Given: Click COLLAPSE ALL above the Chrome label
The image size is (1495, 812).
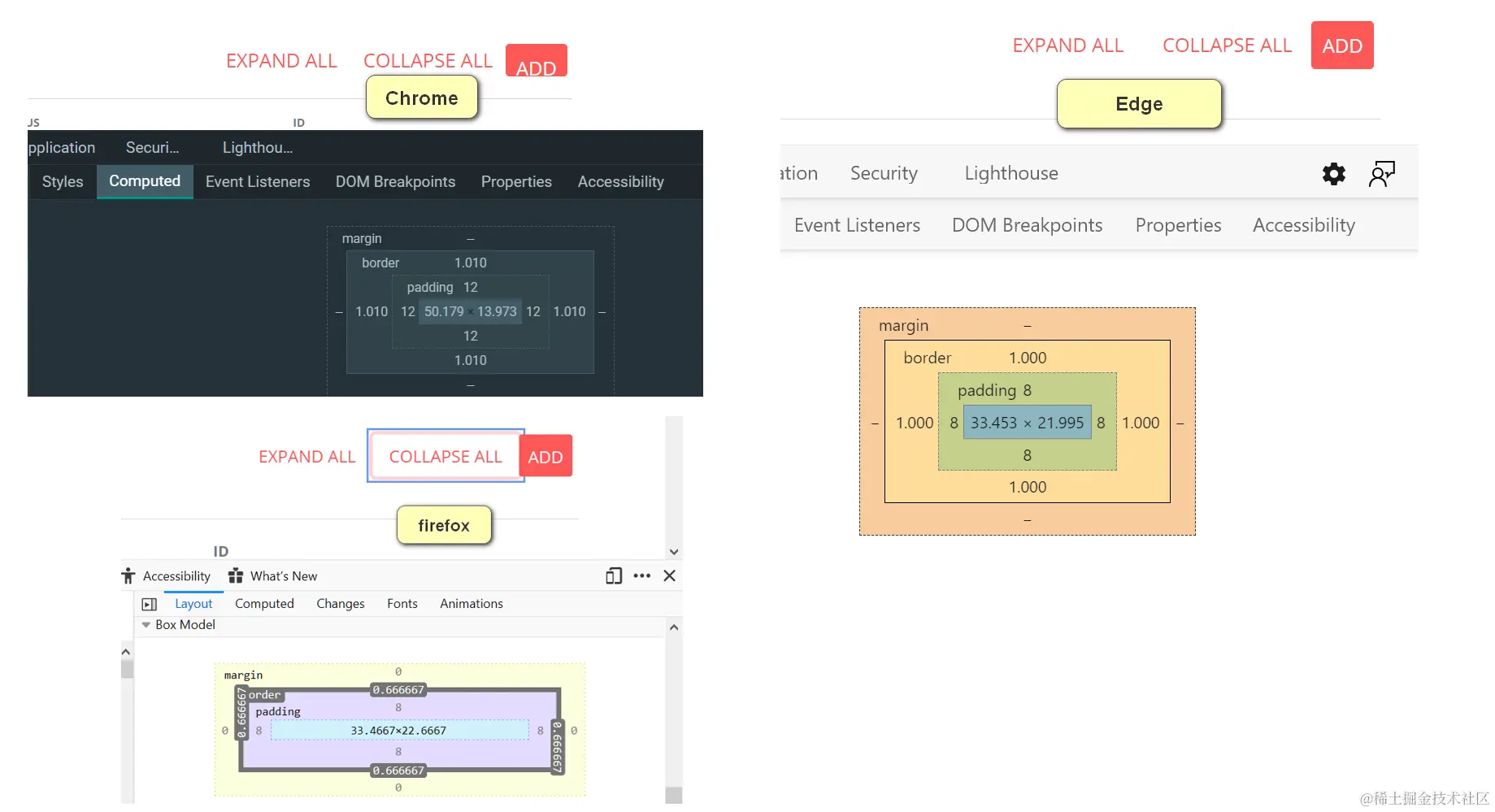Looking at the screenshot, I should [x=428, y=61].
